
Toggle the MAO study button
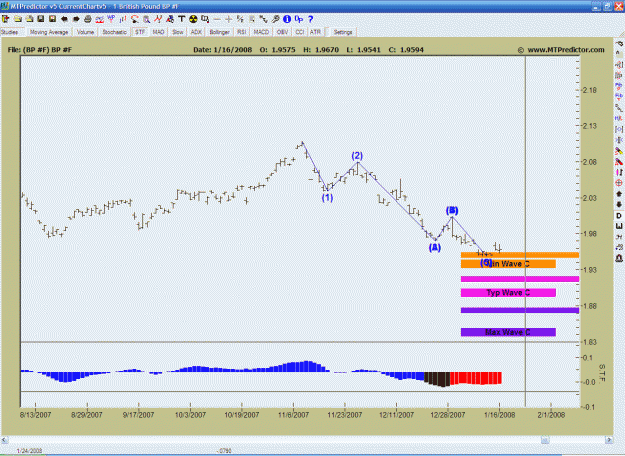[x=158, y=32]
